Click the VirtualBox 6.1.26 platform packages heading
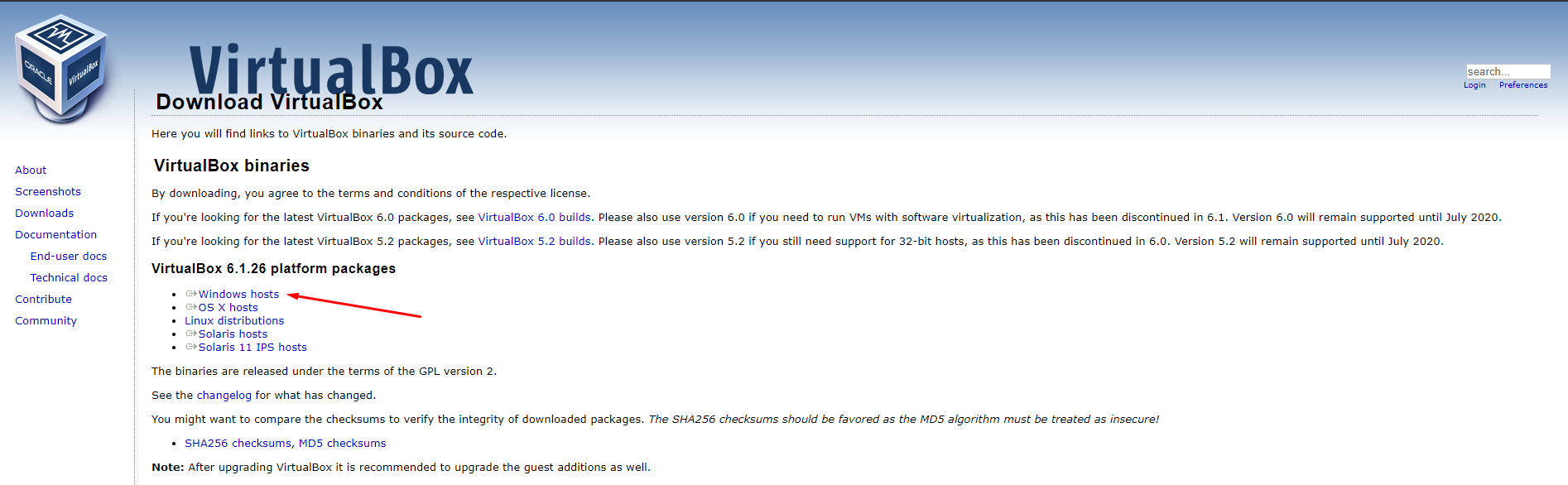This screenshot has height=485, width=1568. pos(274,269)
